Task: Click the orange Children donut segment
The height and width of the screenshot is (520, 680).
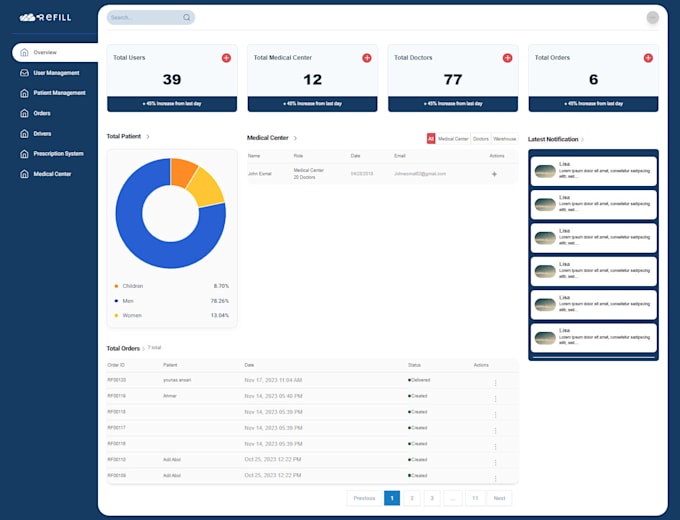Action: click(x=182, y=172)
